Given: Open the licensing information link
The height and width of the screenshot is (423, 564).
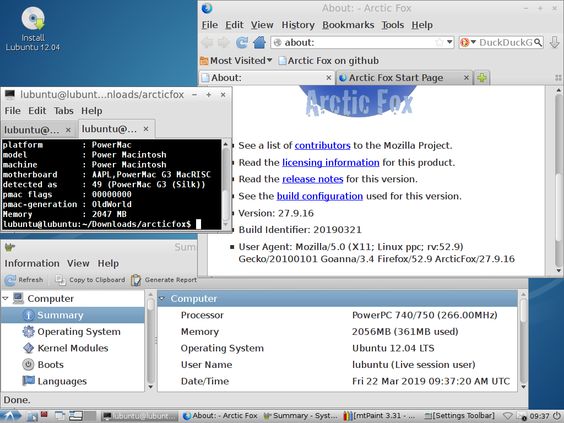Looking at the screenshot, I should point(331,163).
